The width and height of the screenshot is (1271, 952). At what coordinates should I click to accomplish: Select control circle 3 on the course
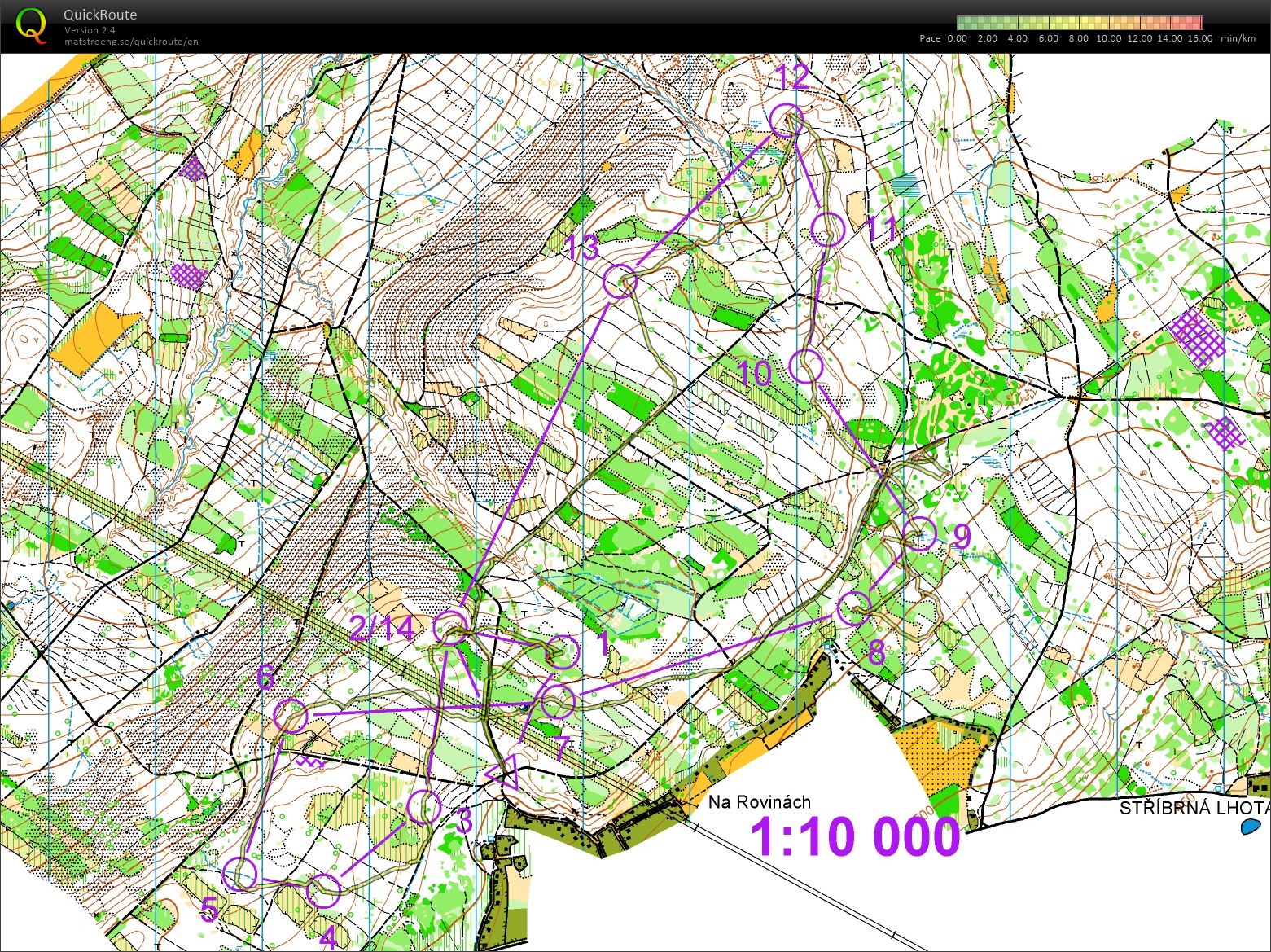click(424, 807)
